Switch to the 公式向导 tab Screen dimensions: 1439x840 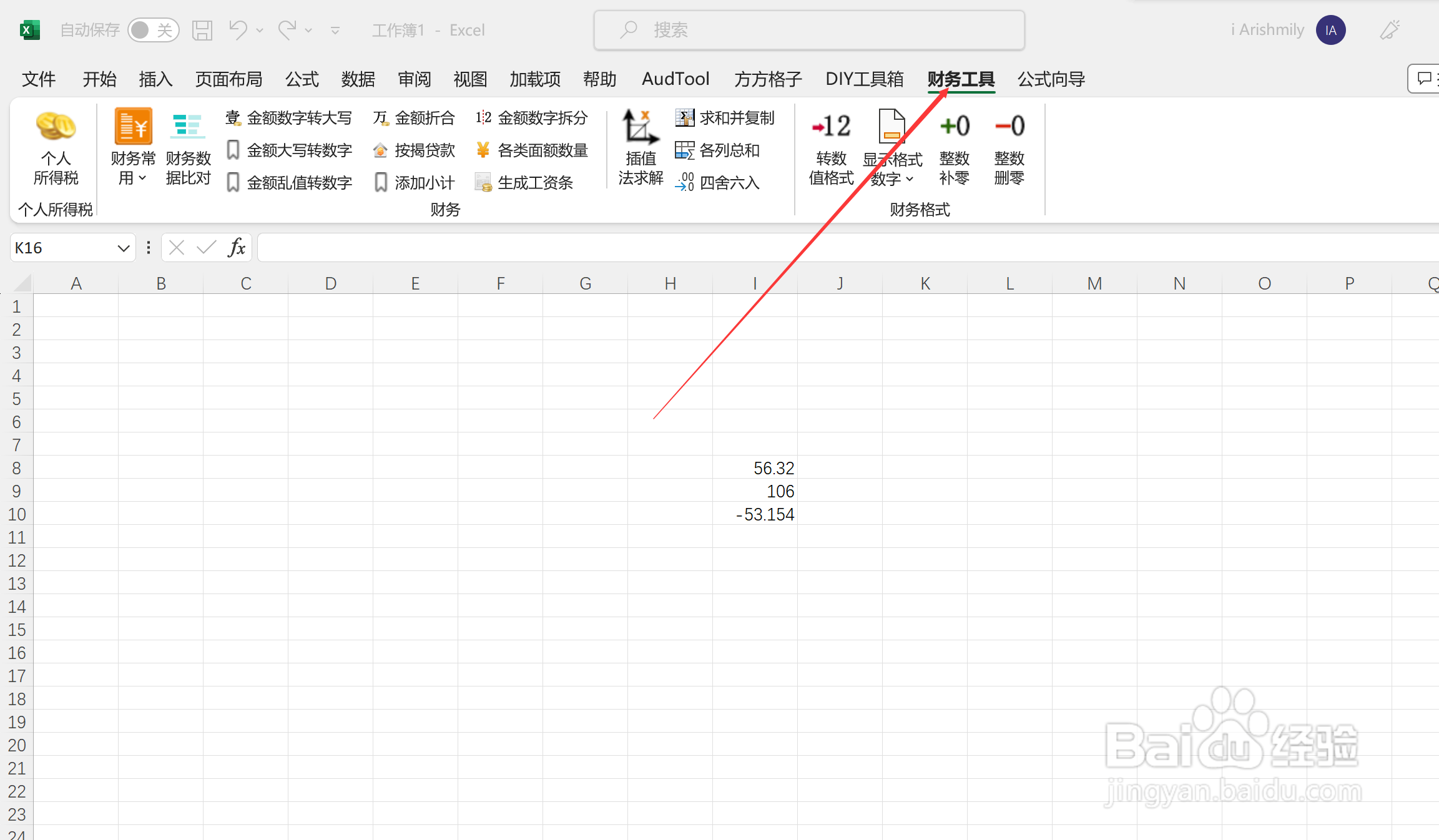(x=1051, y=79)
